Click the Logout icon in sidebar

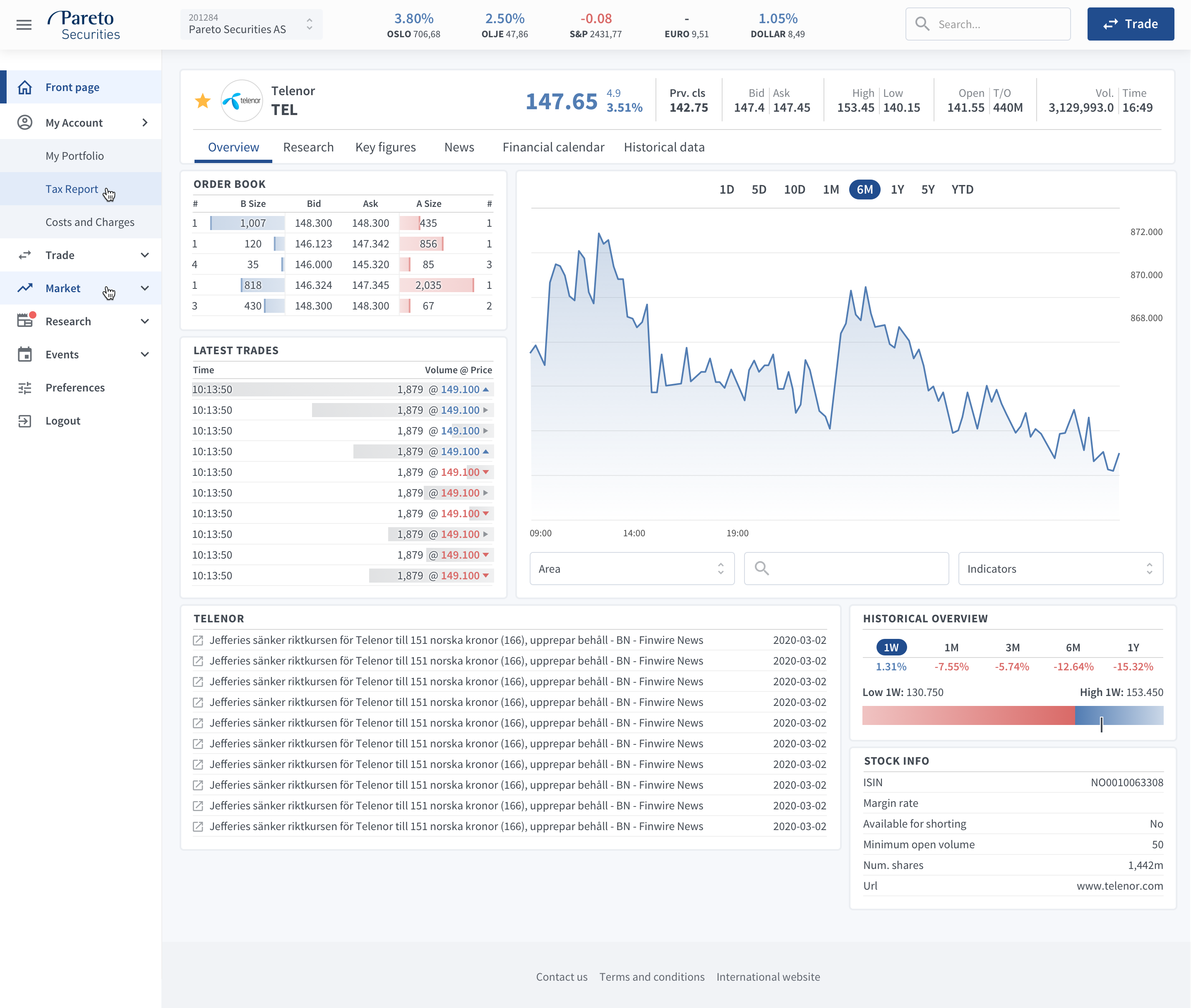click(x=24, y=421)
